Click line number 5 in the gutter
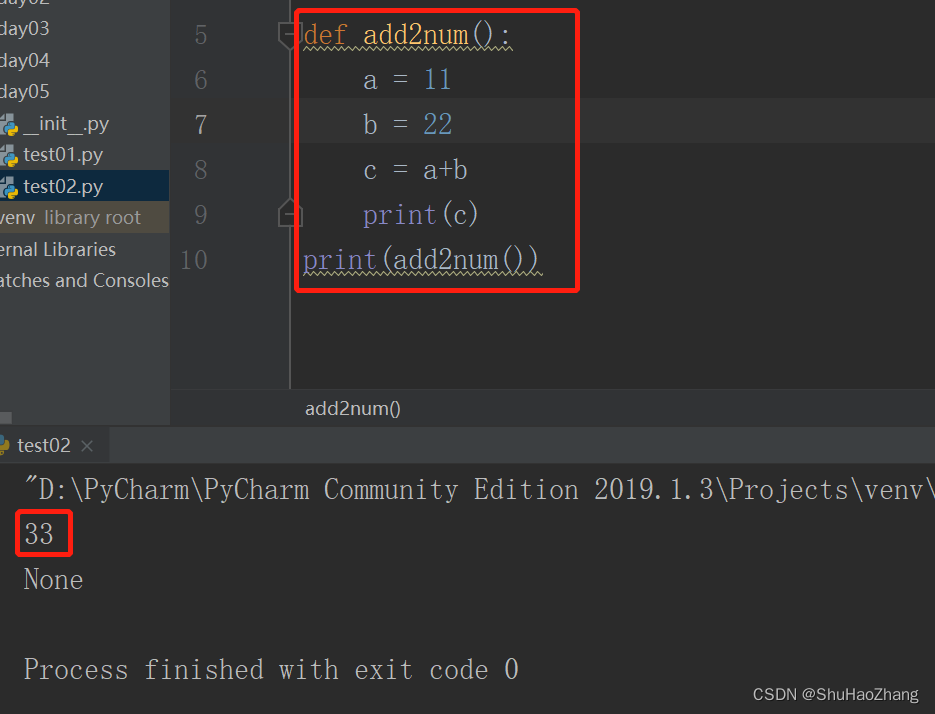Viewport: 935px width, 714px height. tap(201, 35)
